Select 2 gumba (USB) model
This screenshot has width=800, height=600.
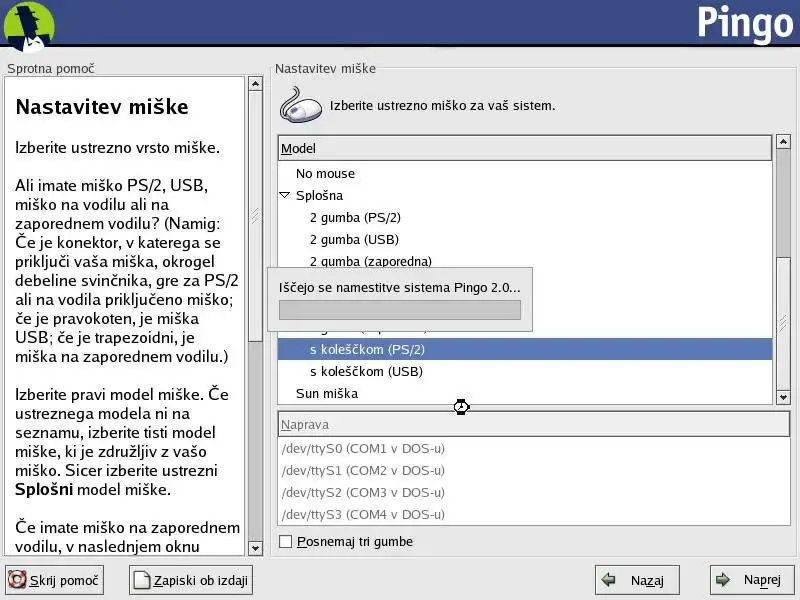click(524, 239)
